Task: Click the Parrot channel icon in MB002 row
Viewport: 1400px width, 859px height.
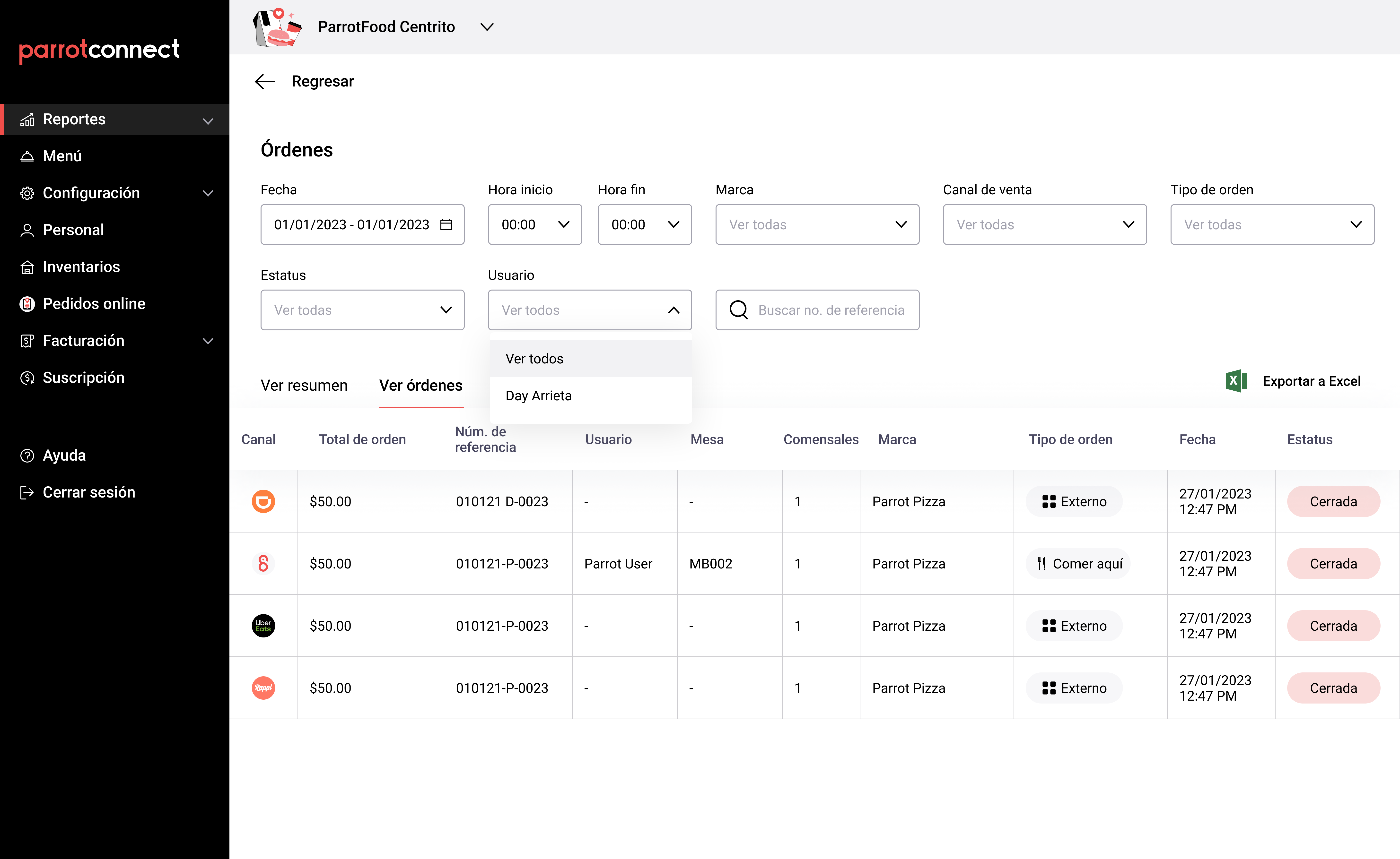Action: pos(263,564)
